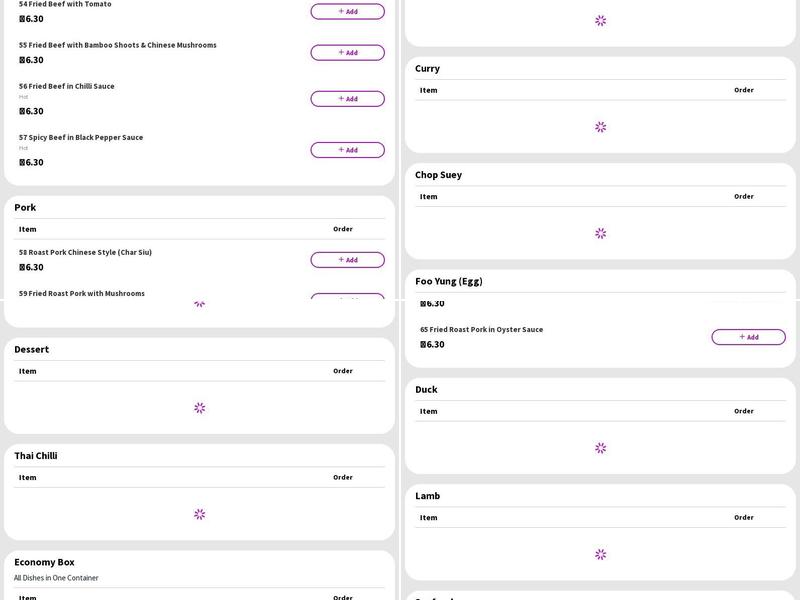Click the Order column header in the Duck table
Viewport: 800px width, 600px height.
743,411
